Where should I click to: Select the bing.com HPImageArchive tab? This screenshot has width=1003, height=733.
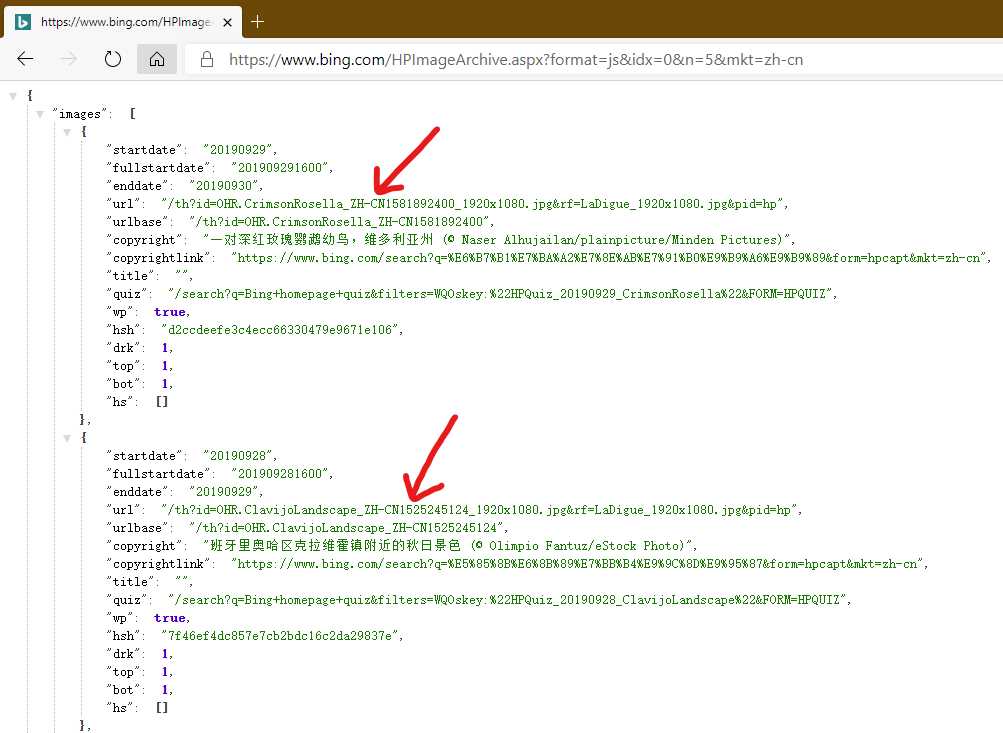[123, 22]
